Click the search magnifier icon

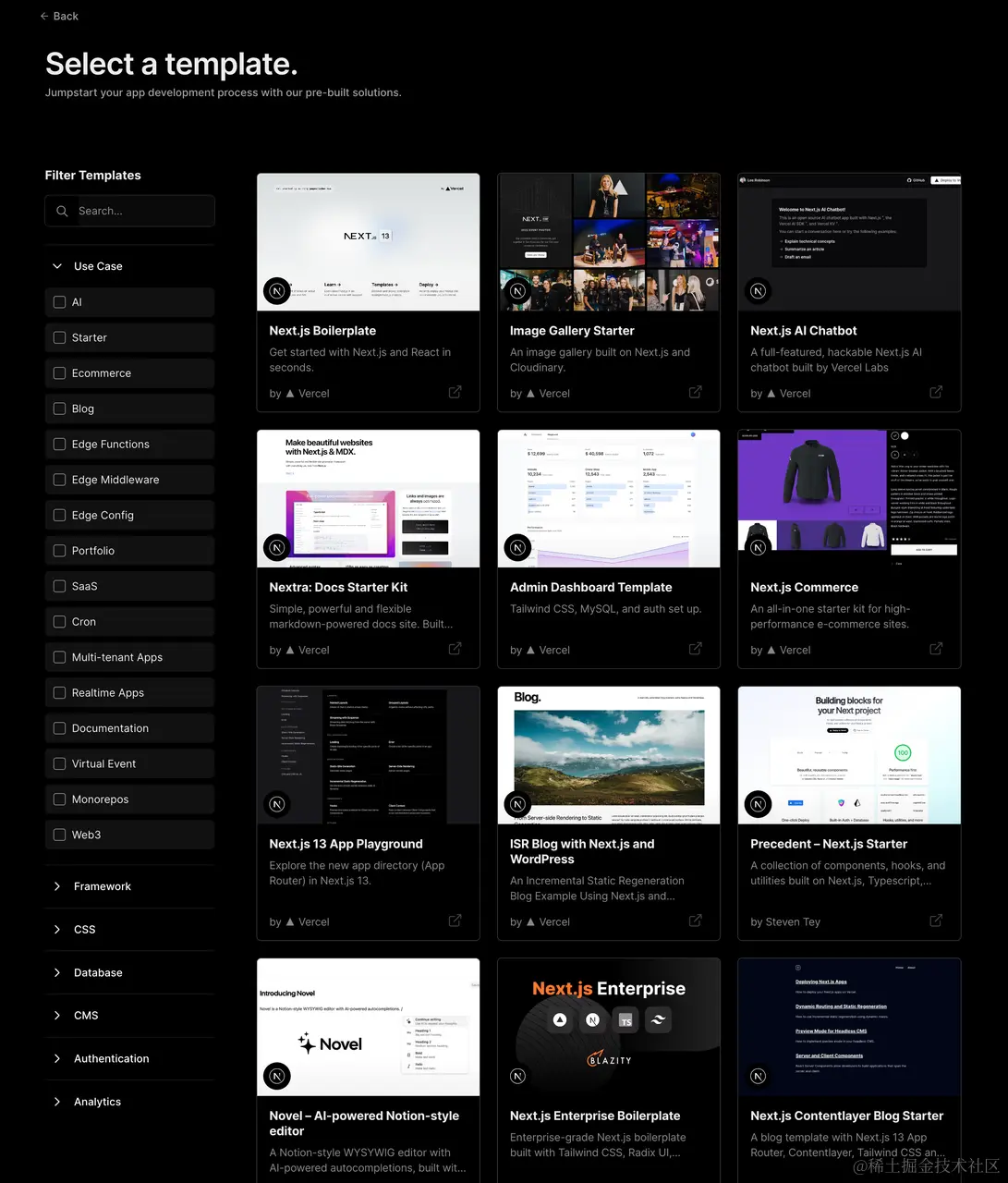[x=62, y=211]
